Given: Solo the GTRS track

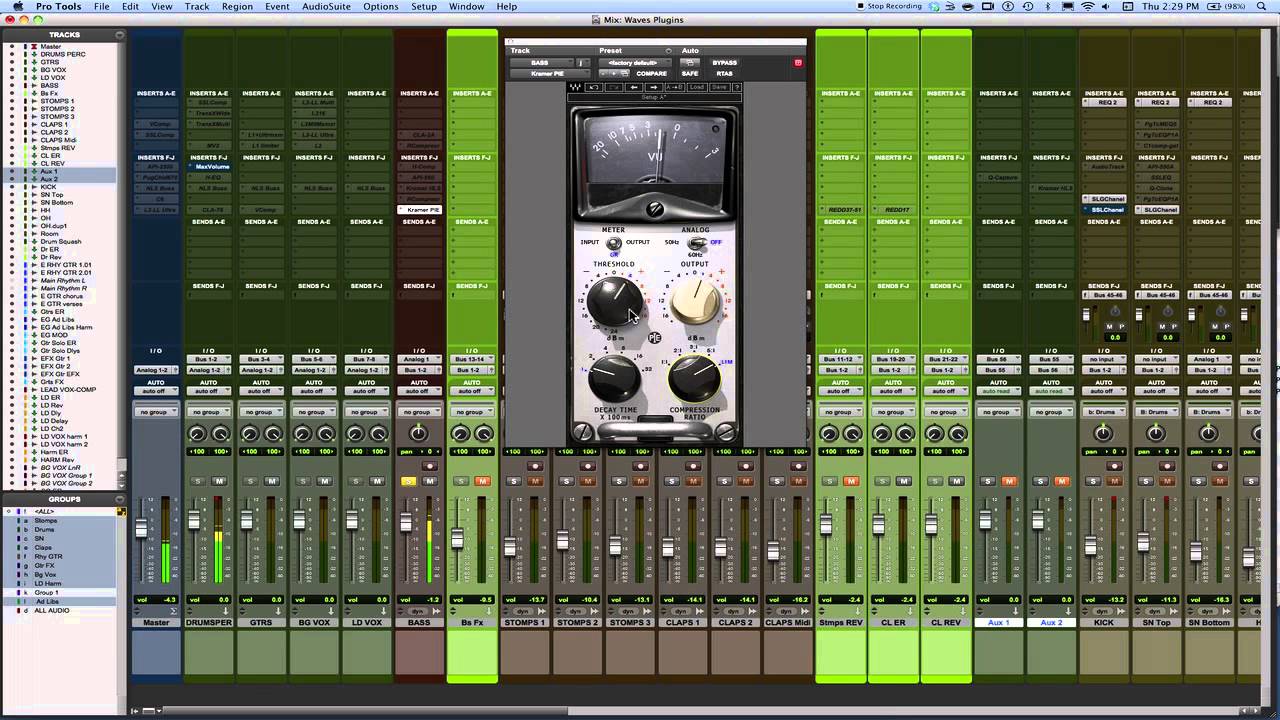Looking at the screenshot, I should pos(251,481).
